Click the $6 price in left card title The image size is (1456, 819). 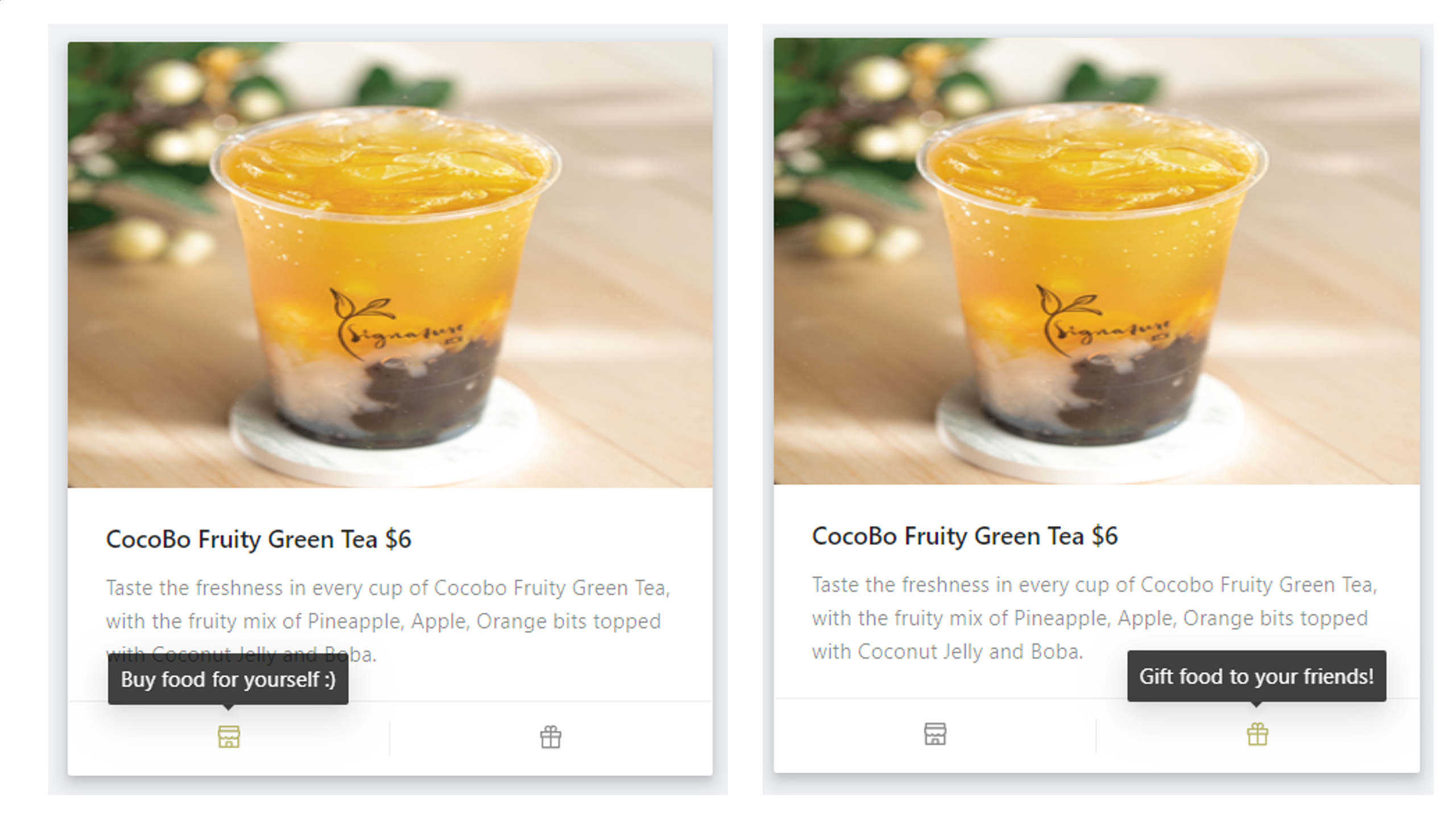click(398, 539)
